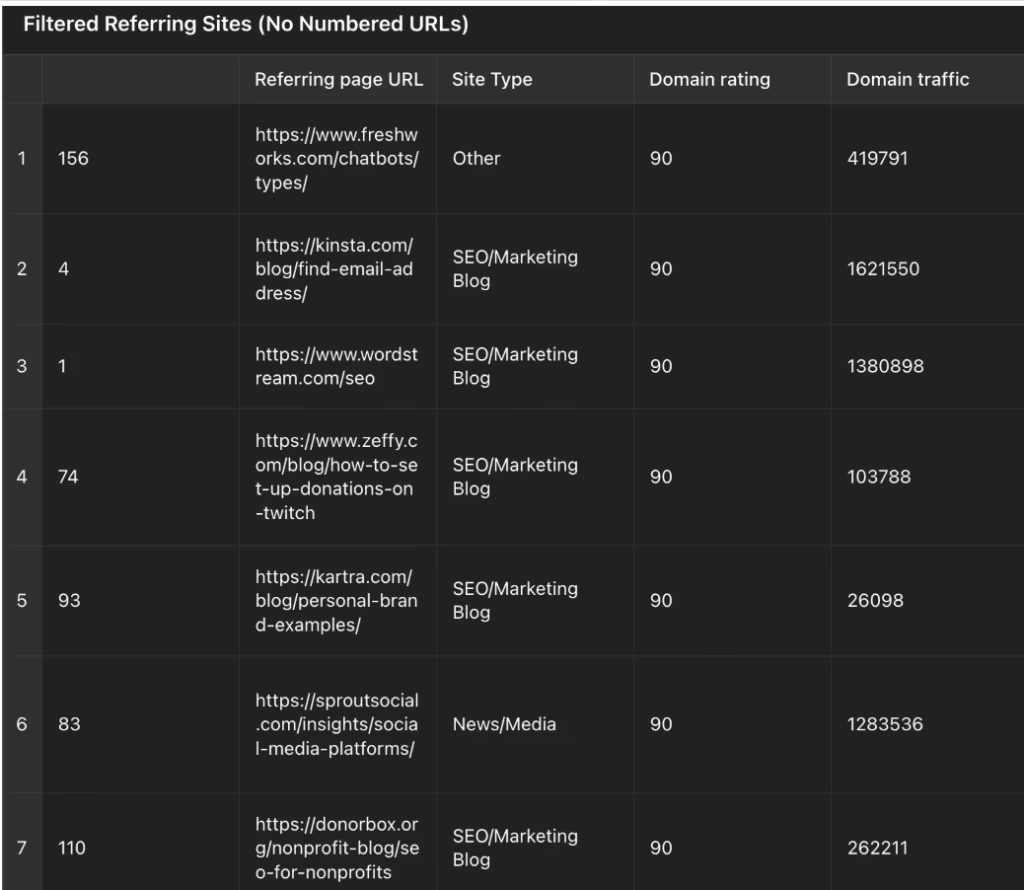Select index cell value 74
Screen dimensions: 1024x890
click(68, 477)
